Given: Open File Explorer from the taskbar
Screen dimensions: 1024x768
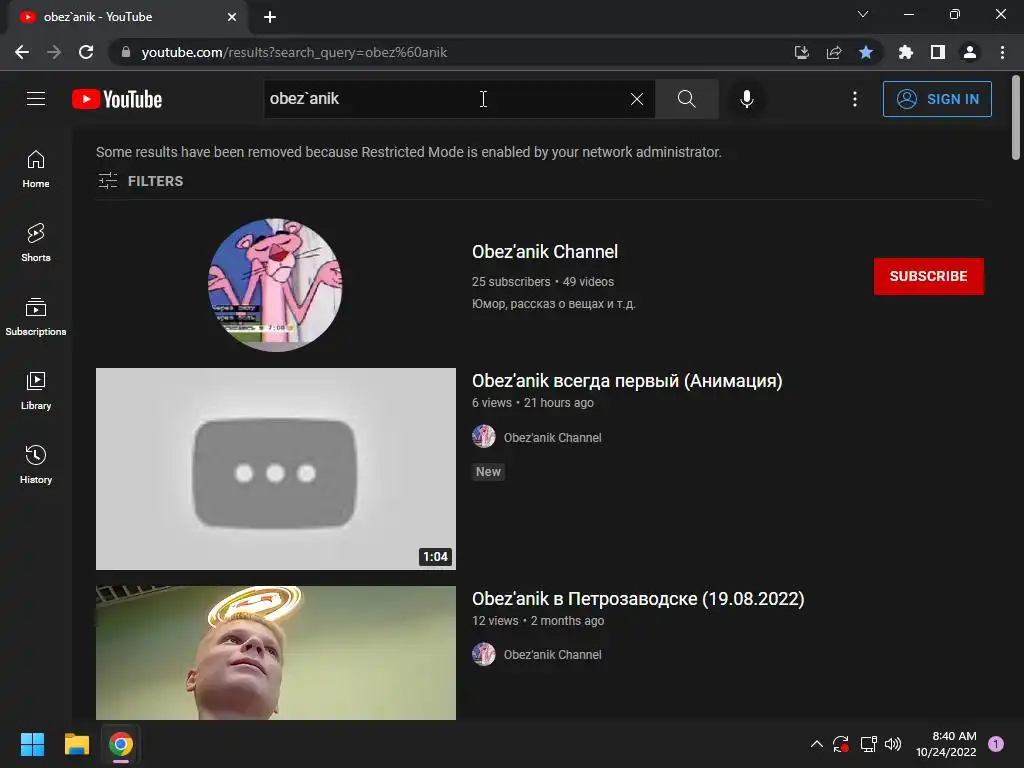Looking at the screenshot, I should pos(76,744).
